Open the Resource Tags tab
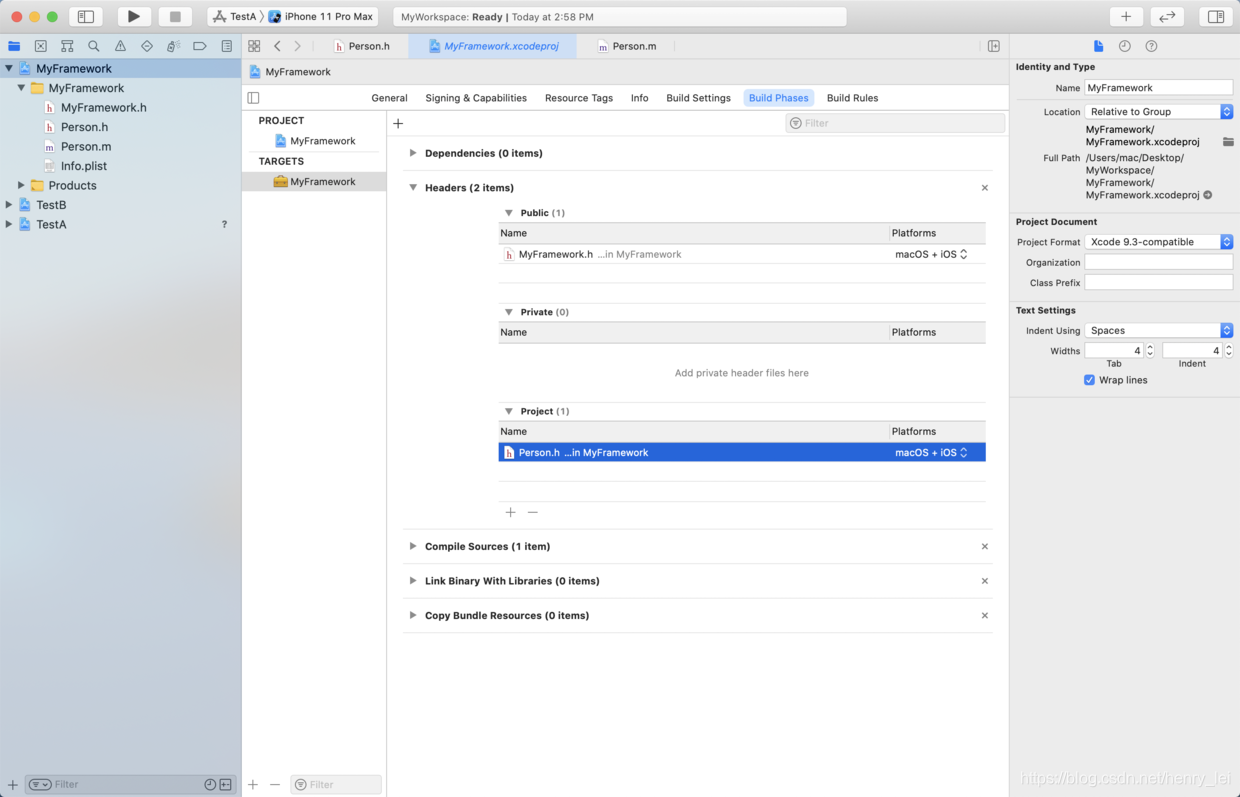The image size is (1240, 797). pos(579,98)
